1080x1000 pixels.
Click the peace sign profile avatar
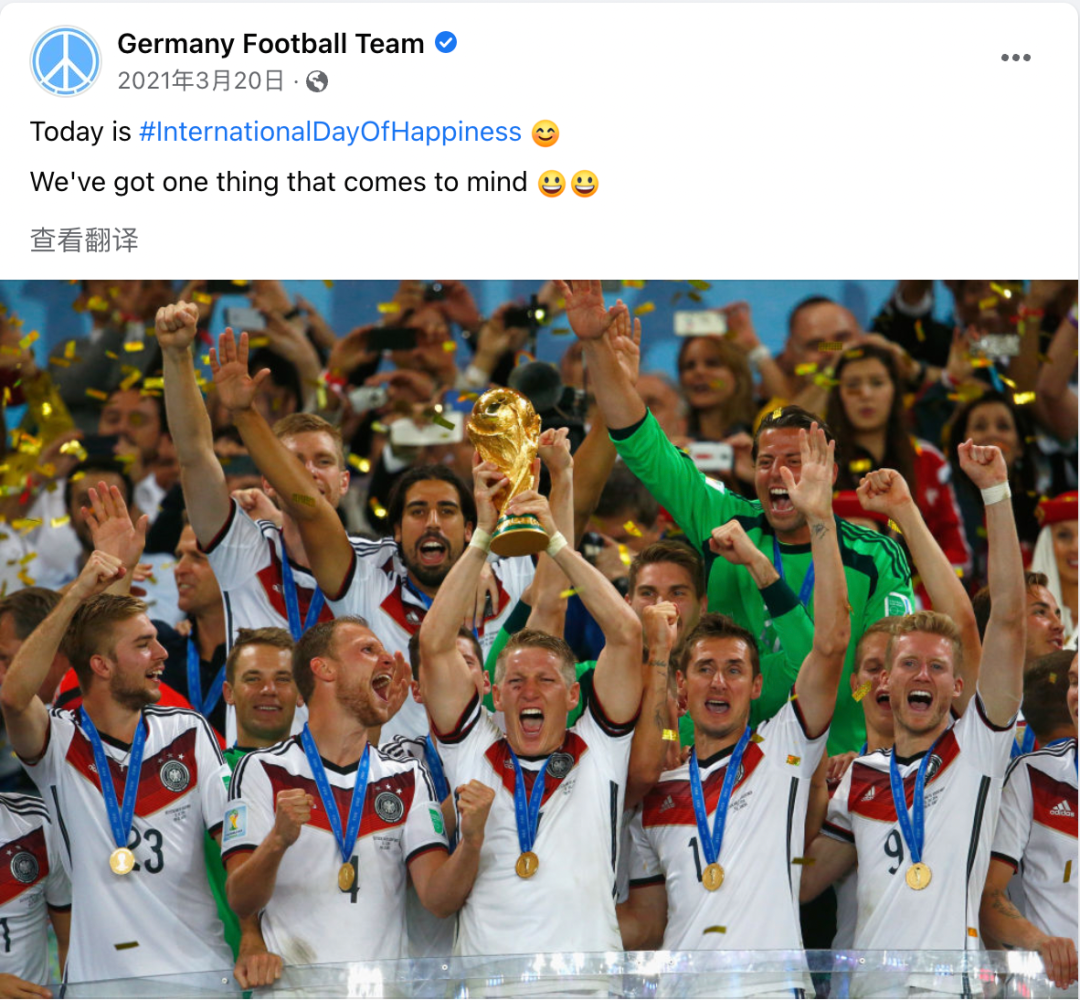[65, 61]
